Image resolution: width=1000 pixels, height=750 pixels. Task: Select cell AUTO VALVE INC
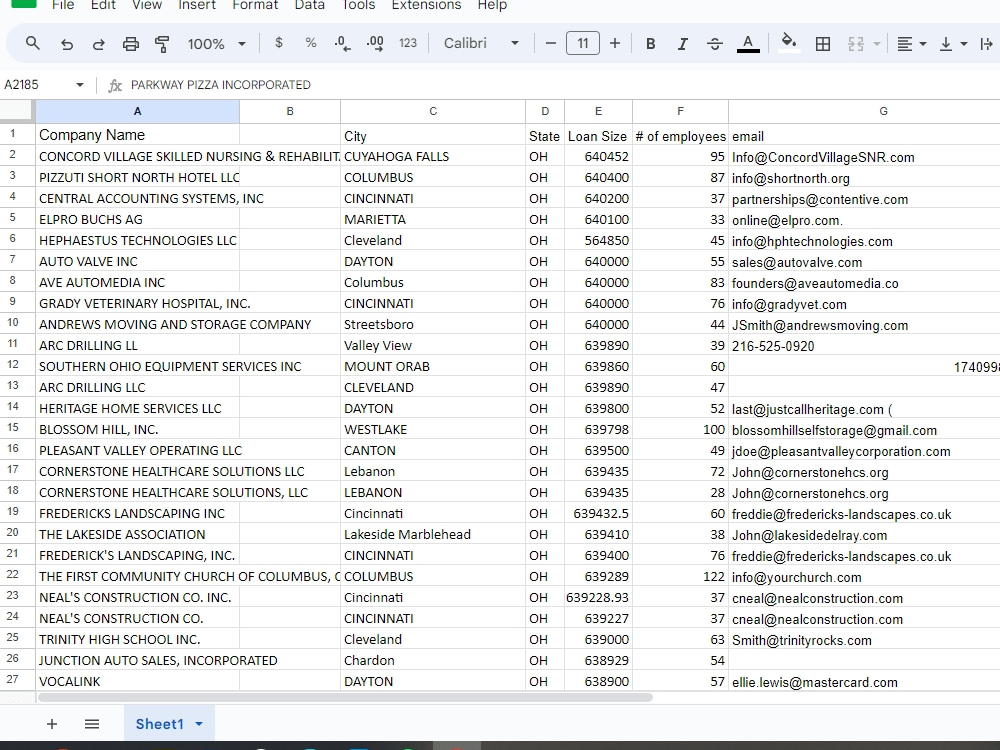pyautogui.click(x=137, y=261)
